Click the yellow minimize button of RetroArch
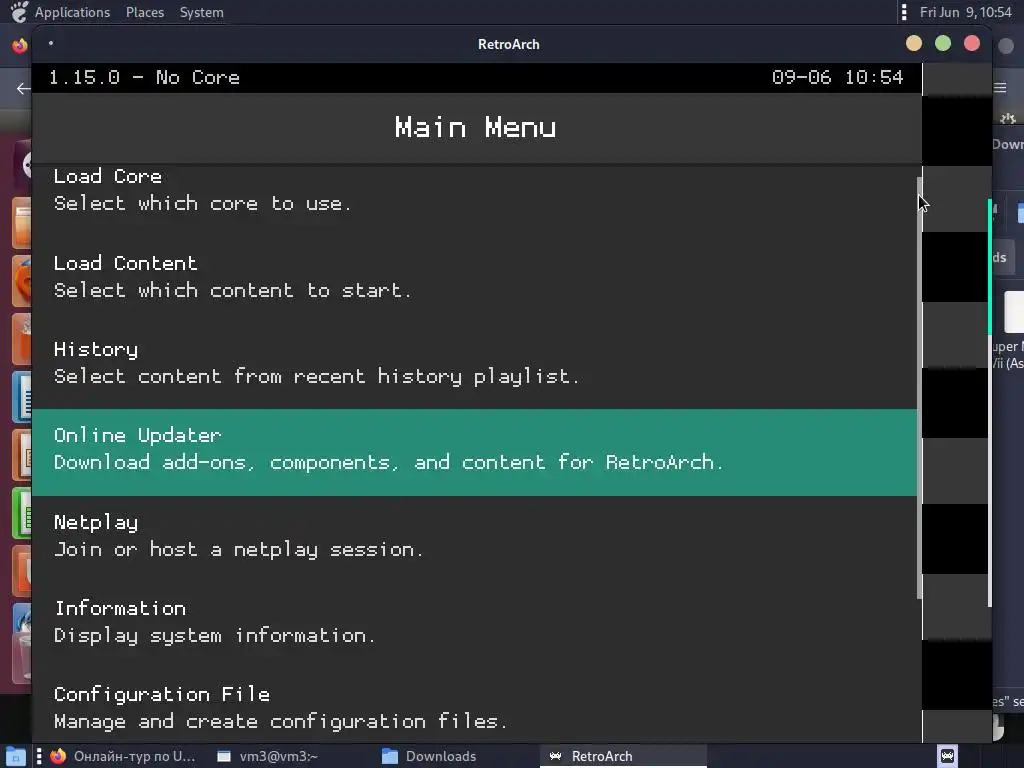 [914, 44]
